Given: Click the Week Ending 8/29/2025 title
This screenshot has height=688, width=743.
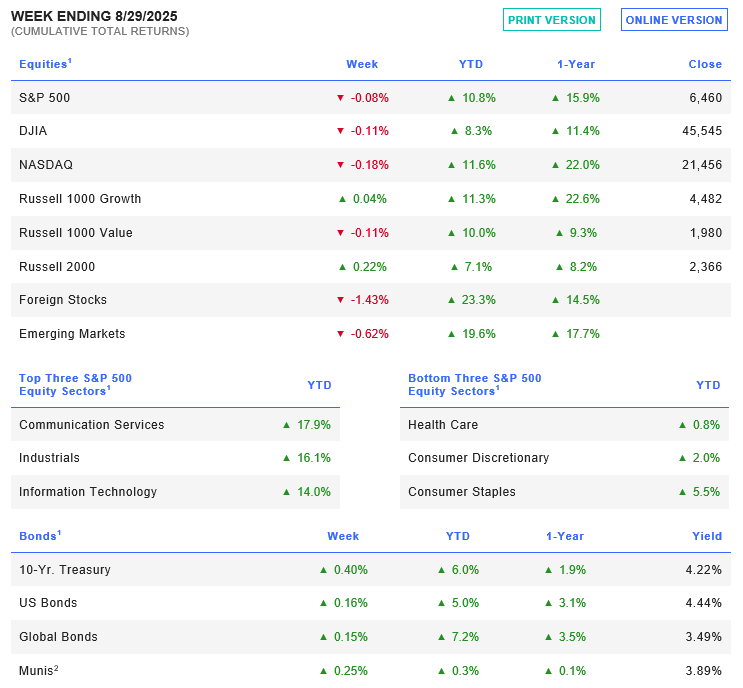Looking at the screenshot, I should point(94,16).
